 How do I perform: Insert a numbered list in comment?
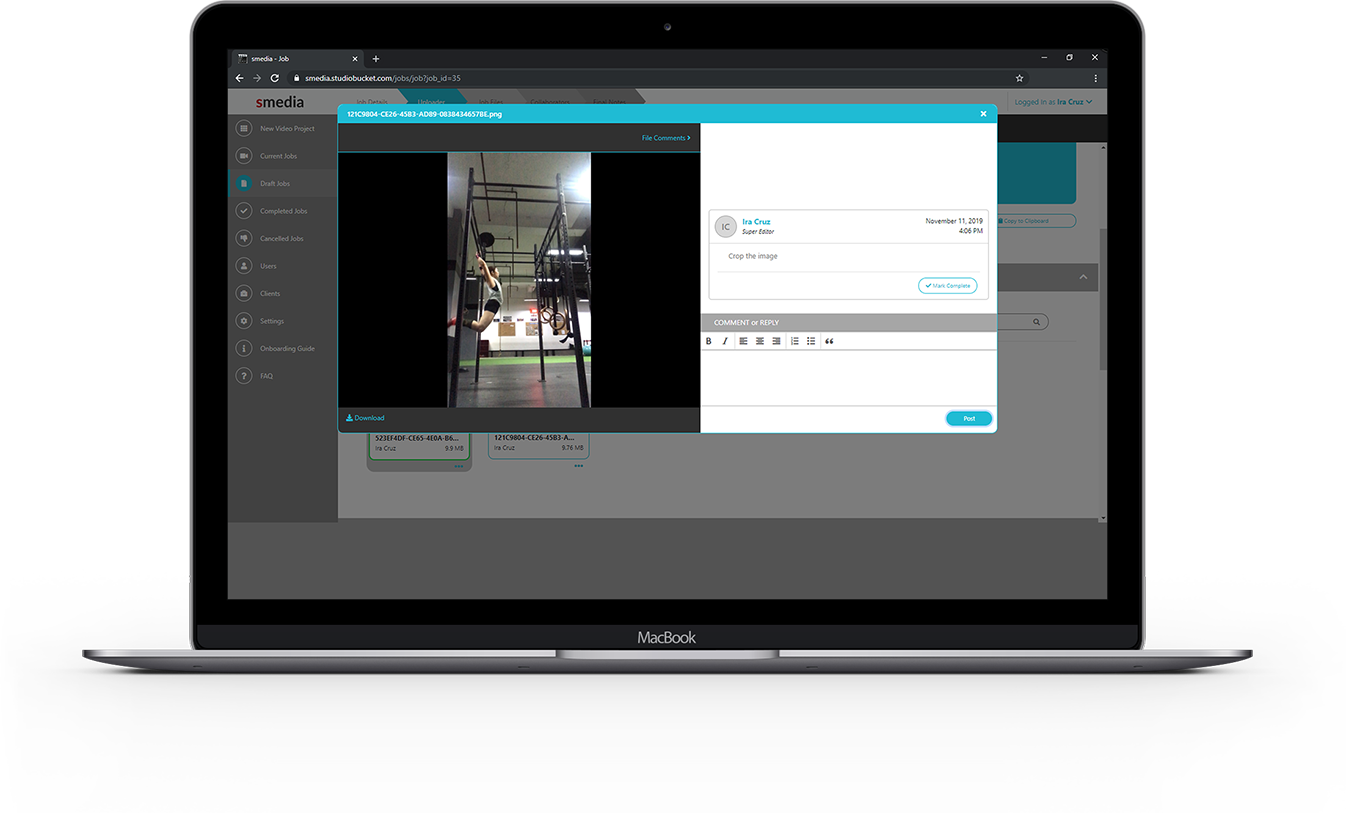795,341
